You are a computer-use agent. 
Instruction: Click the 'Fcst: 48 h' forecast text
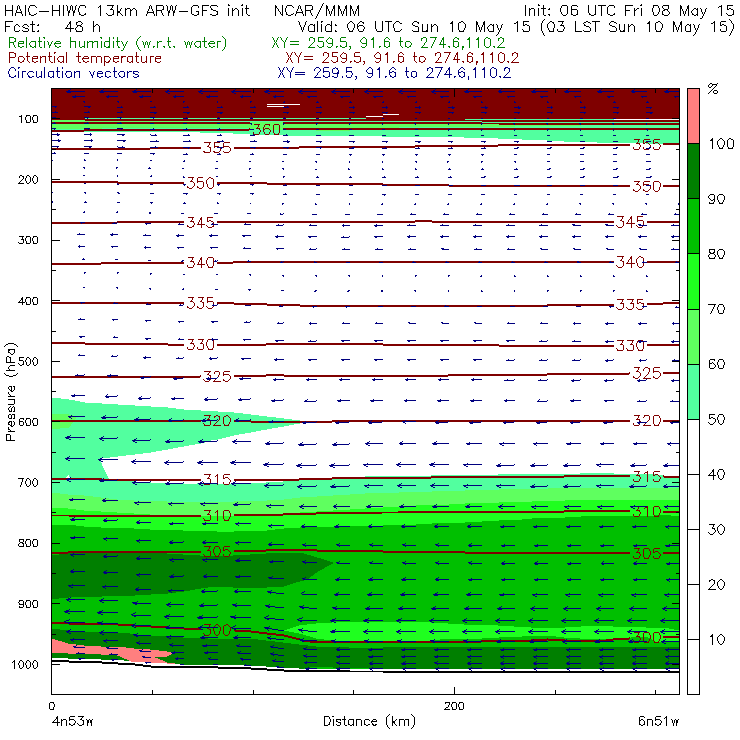tap(52, 27)
